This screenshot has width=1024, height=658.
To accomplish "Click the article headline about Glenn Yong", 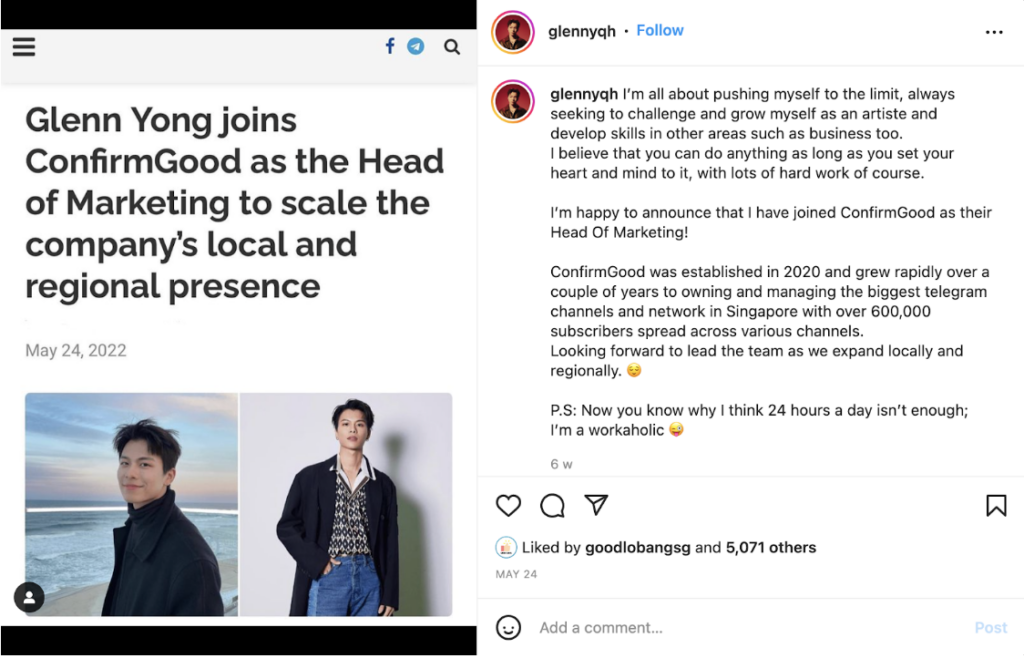I will [234, 202].
